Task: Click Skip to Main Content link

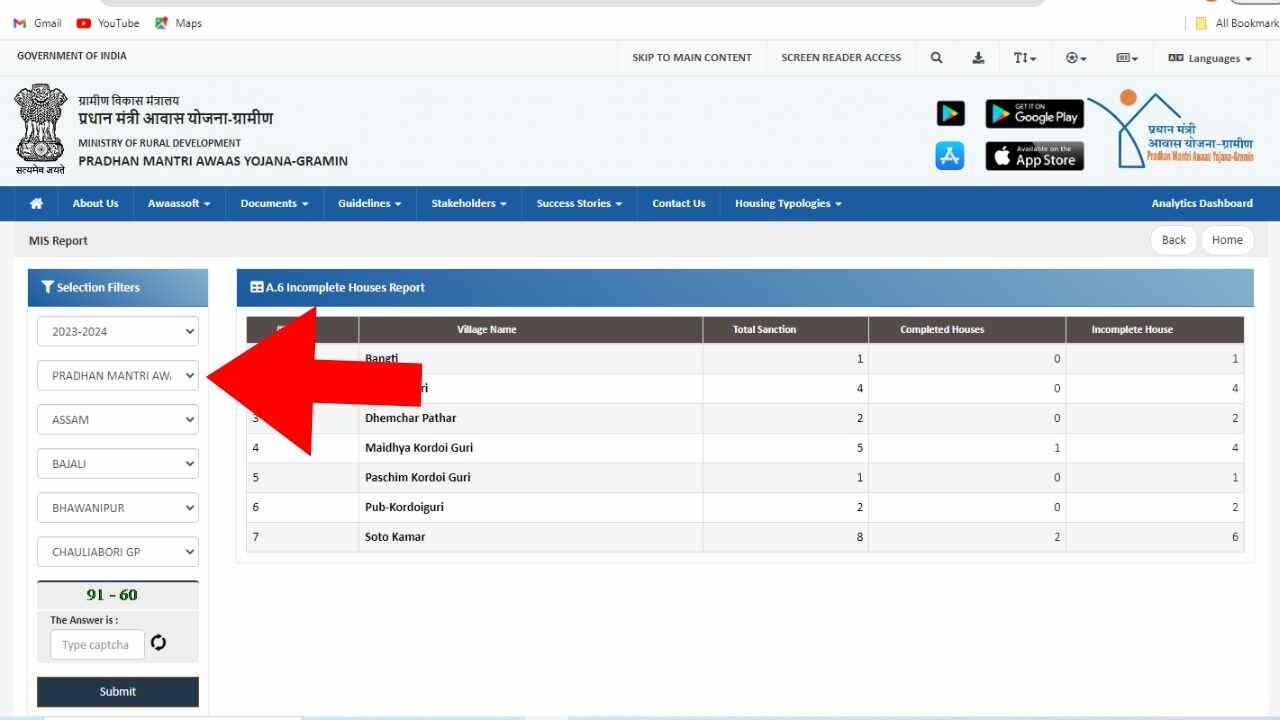Action: point(692,58)
